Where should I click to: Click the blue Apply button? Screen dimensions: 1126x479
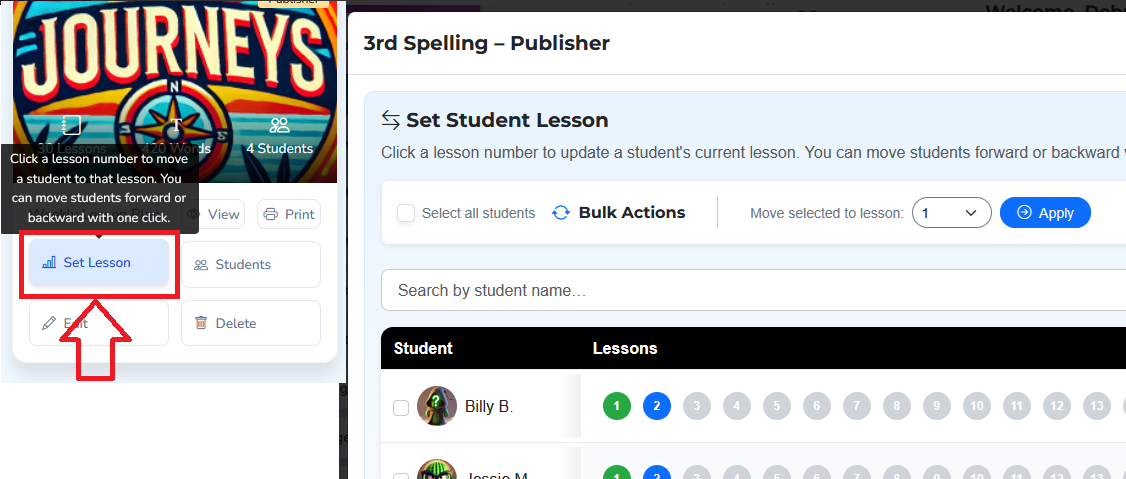click(x=1045, y=213)
